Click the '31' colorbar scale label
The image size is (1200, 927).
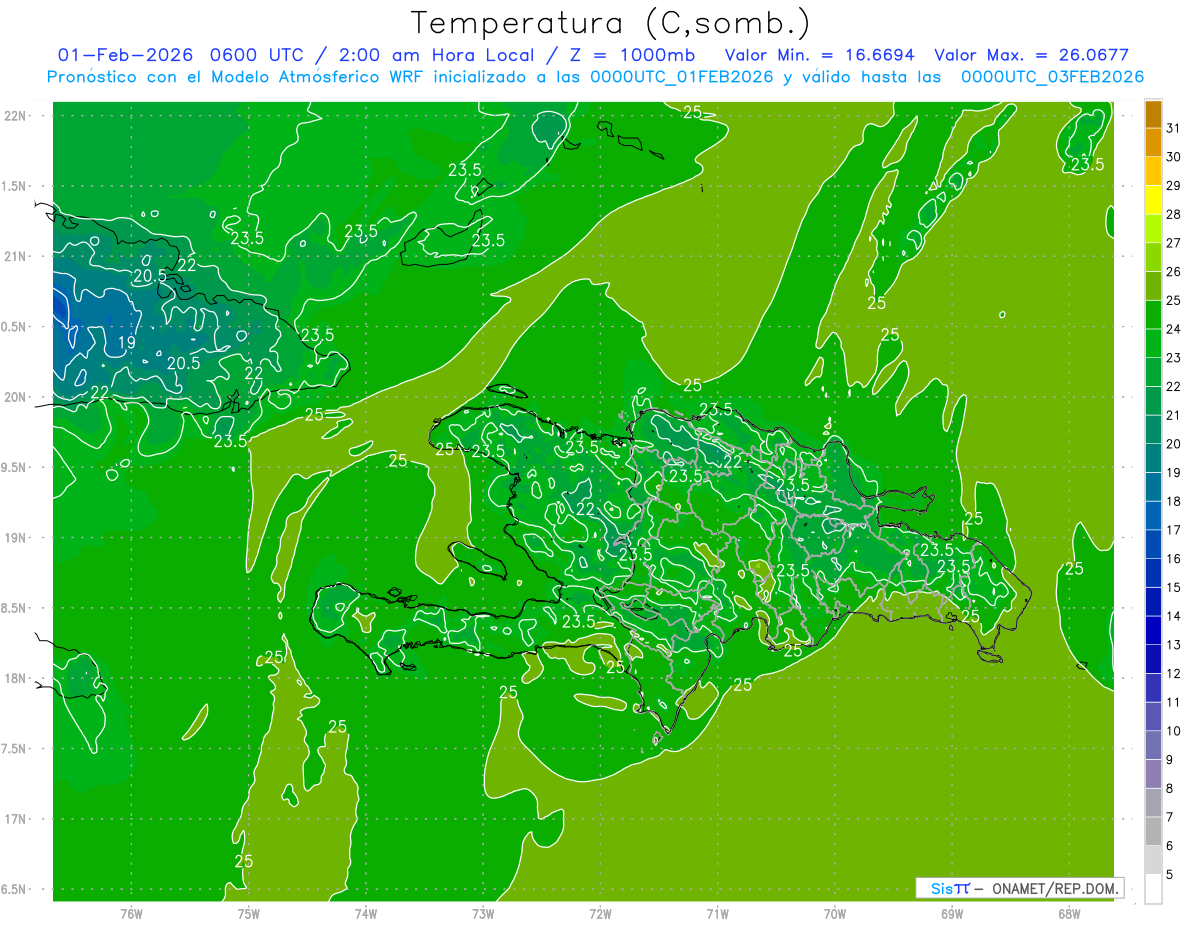1173,126
